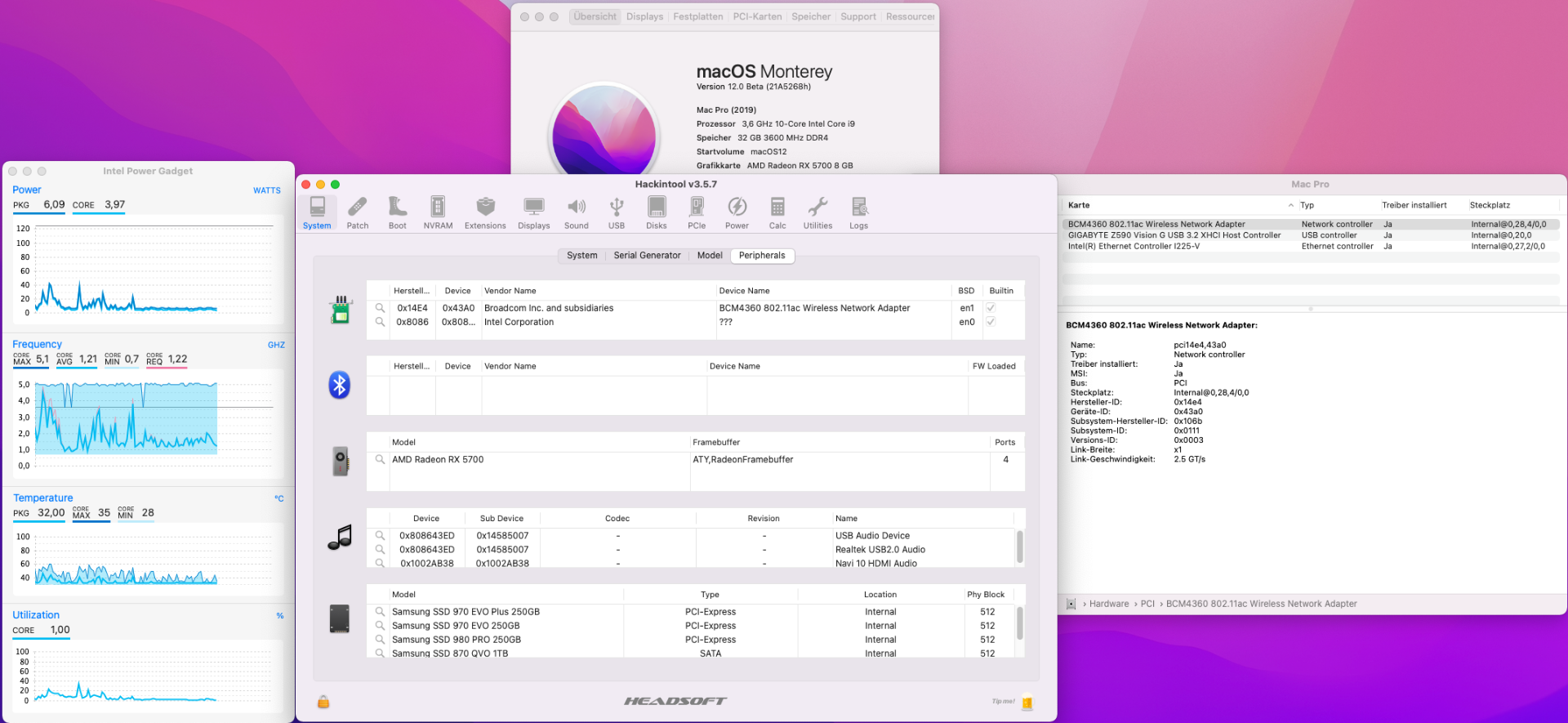Open the Boot toolbar section
1568x723 pixels.
coord(397,212)
